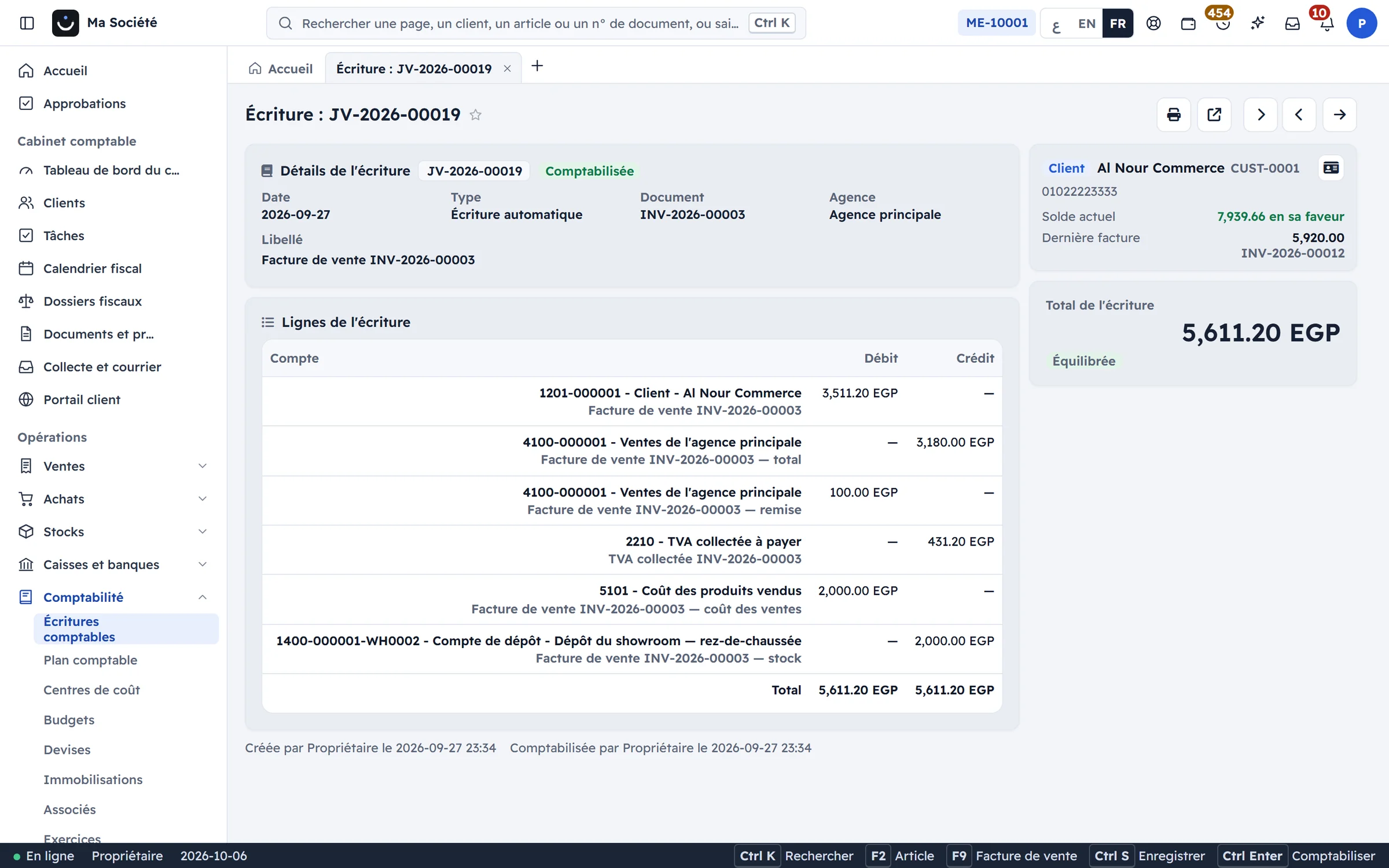Click Ctrl Enter Comptabiliser shortcut
This screenshot has height=868, width=1389.
(x=1296, y=855)
